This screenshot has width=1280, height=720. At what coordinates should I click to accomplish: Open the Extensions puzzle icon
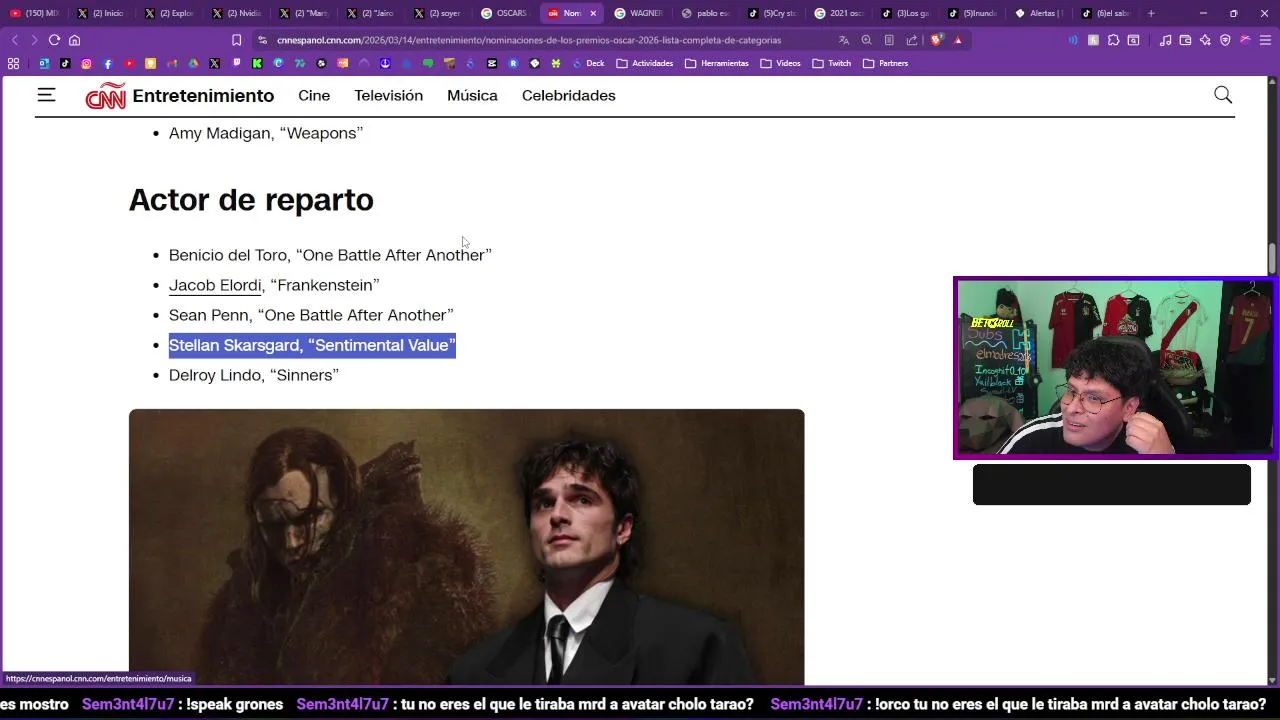1113,40
